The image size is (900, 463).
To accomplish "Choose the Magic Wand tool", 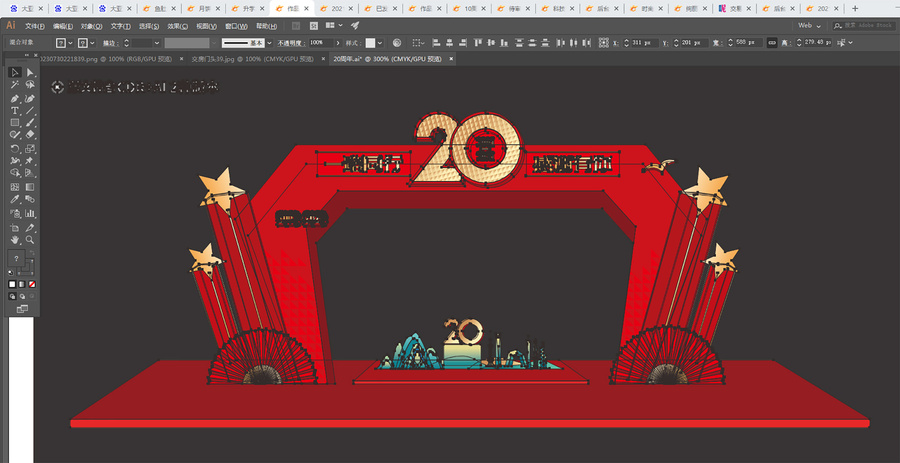I will coord(15,84).
